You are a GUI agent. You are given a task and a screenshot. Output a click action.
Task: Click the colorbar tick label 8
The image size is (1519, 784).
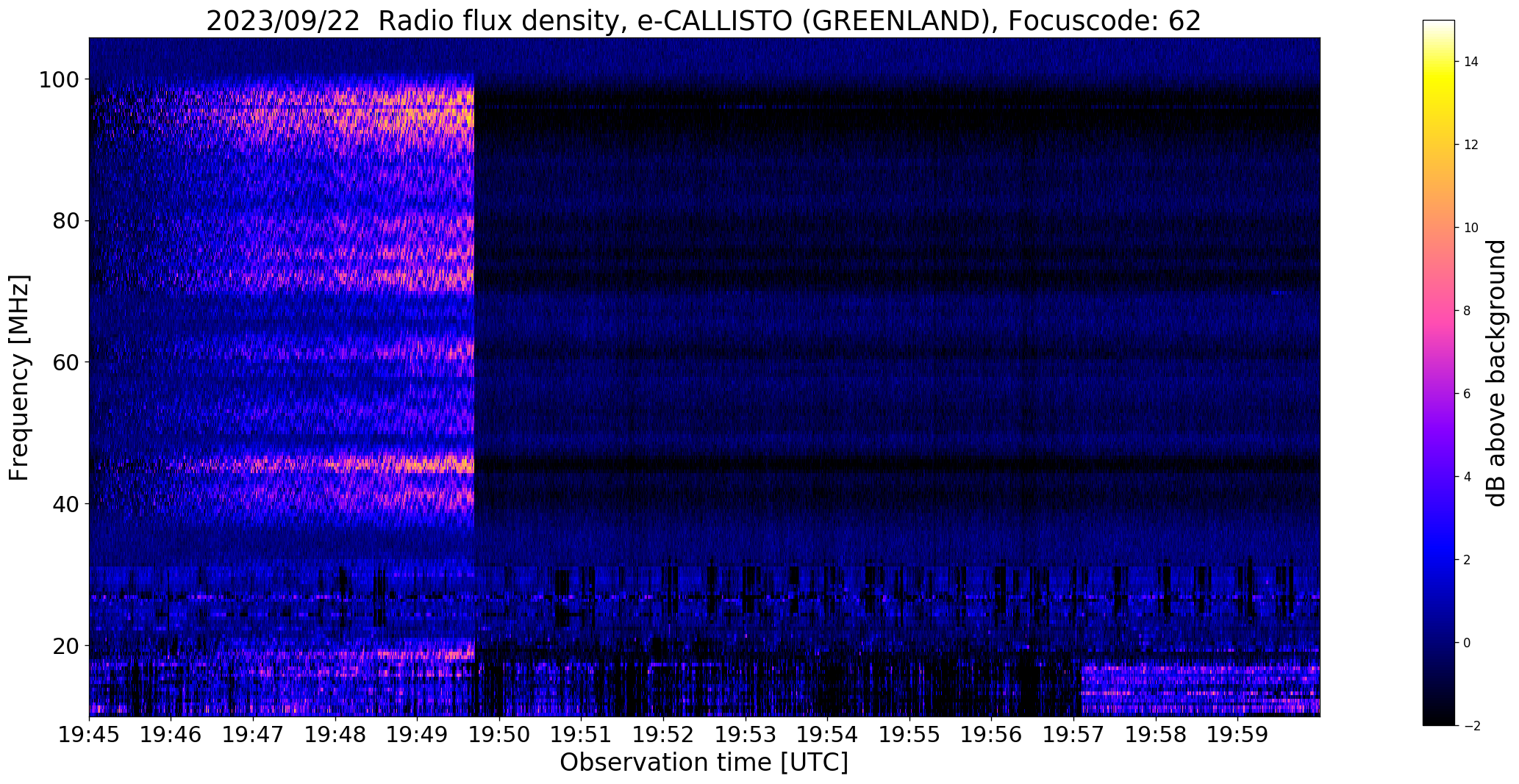(1467, 311)
